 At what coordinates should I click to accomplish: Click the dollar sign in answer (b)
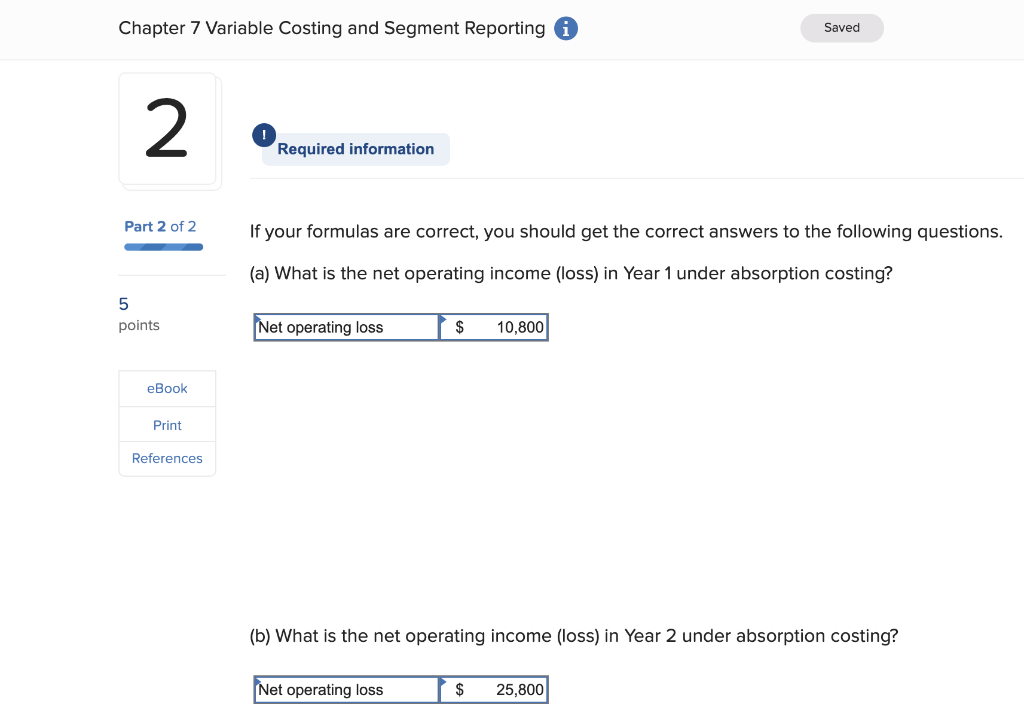click(x=459, y=689)
